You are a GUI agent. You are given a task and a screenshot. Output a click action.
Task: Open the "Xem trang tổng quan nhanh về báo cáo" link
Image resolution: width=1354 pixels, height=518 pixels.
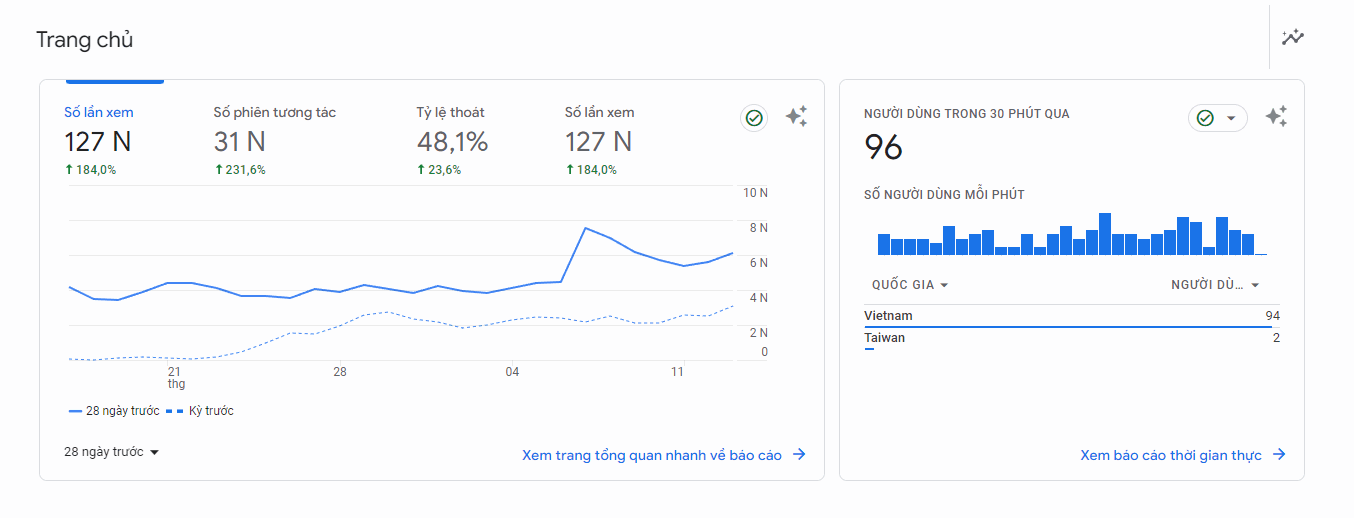tap(651, 455)
